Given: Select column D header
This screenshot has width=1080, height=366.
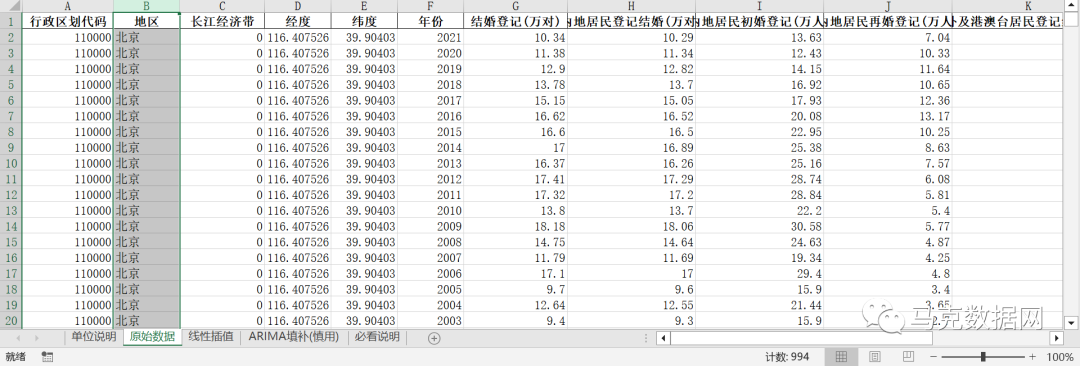Looking at the screenshot, I should click(x=298, y=6).
